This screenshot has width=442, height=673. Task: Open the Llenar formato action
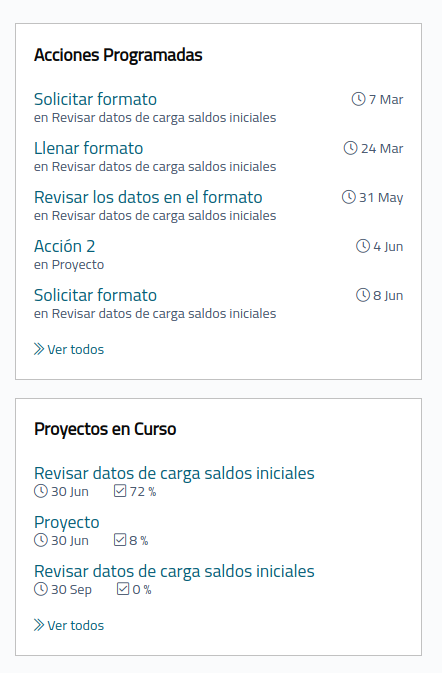[x=88, y=148]
